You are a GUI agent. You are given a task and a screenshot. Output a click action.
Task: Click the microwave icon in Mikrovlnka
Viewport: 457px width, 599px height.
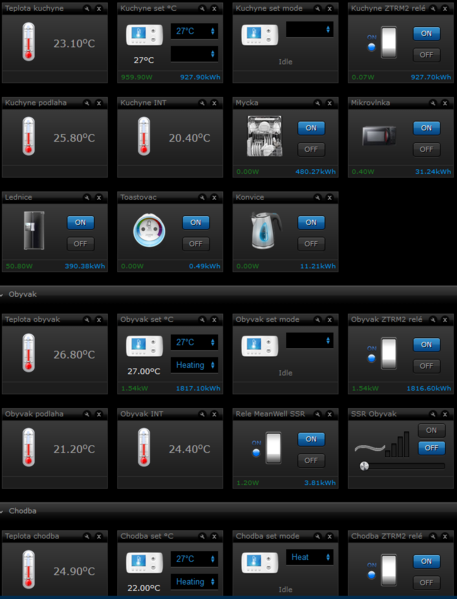[379, 136]
